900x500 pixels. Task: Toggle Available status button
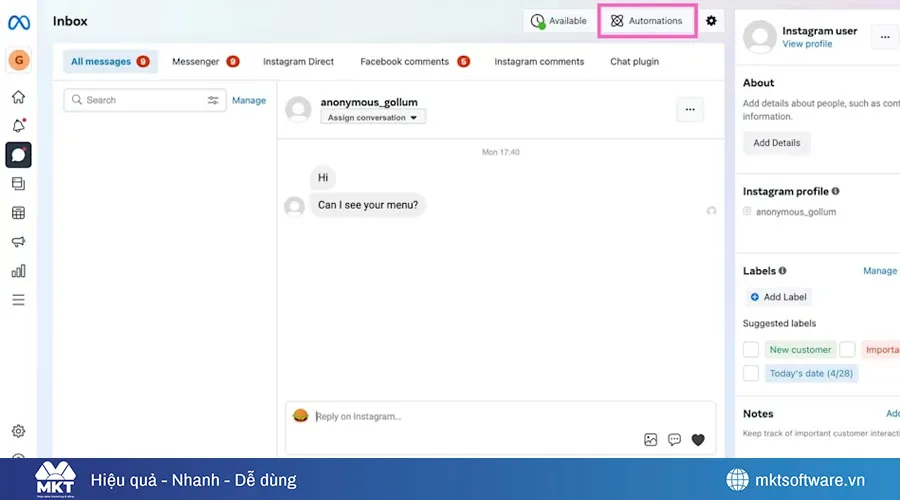pos(558,21)
